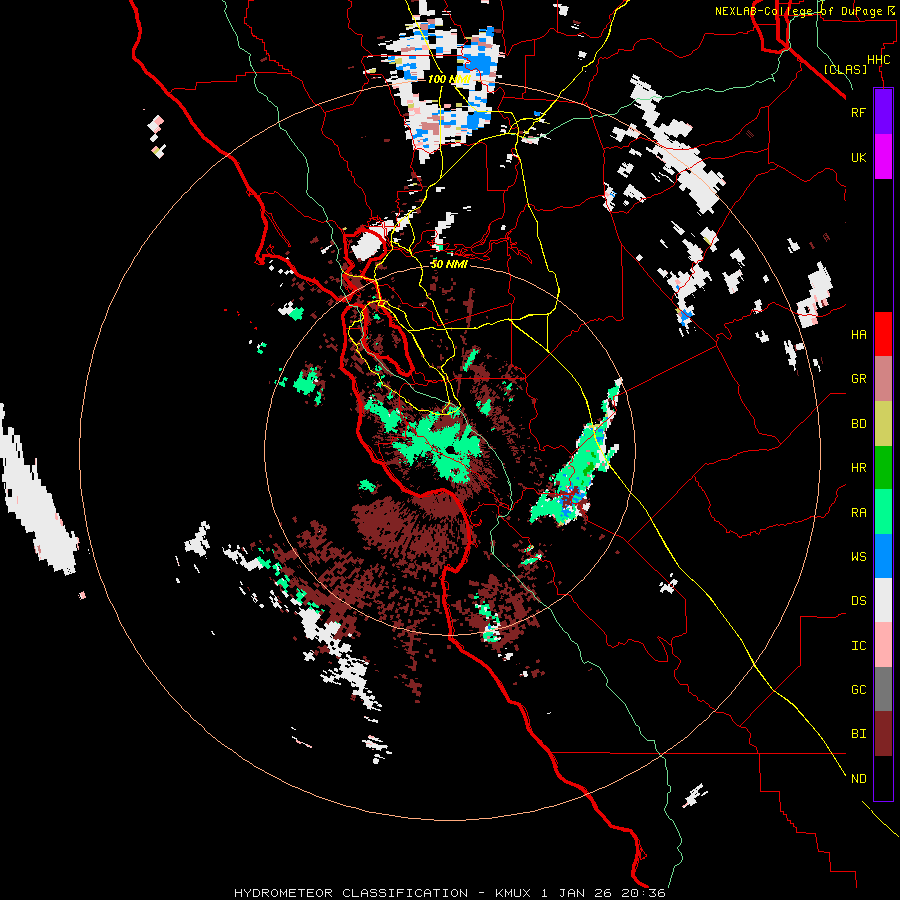
Task: Click the '100 NMI' range ring label
Action: pyautogui.click(x=449, y=79)
